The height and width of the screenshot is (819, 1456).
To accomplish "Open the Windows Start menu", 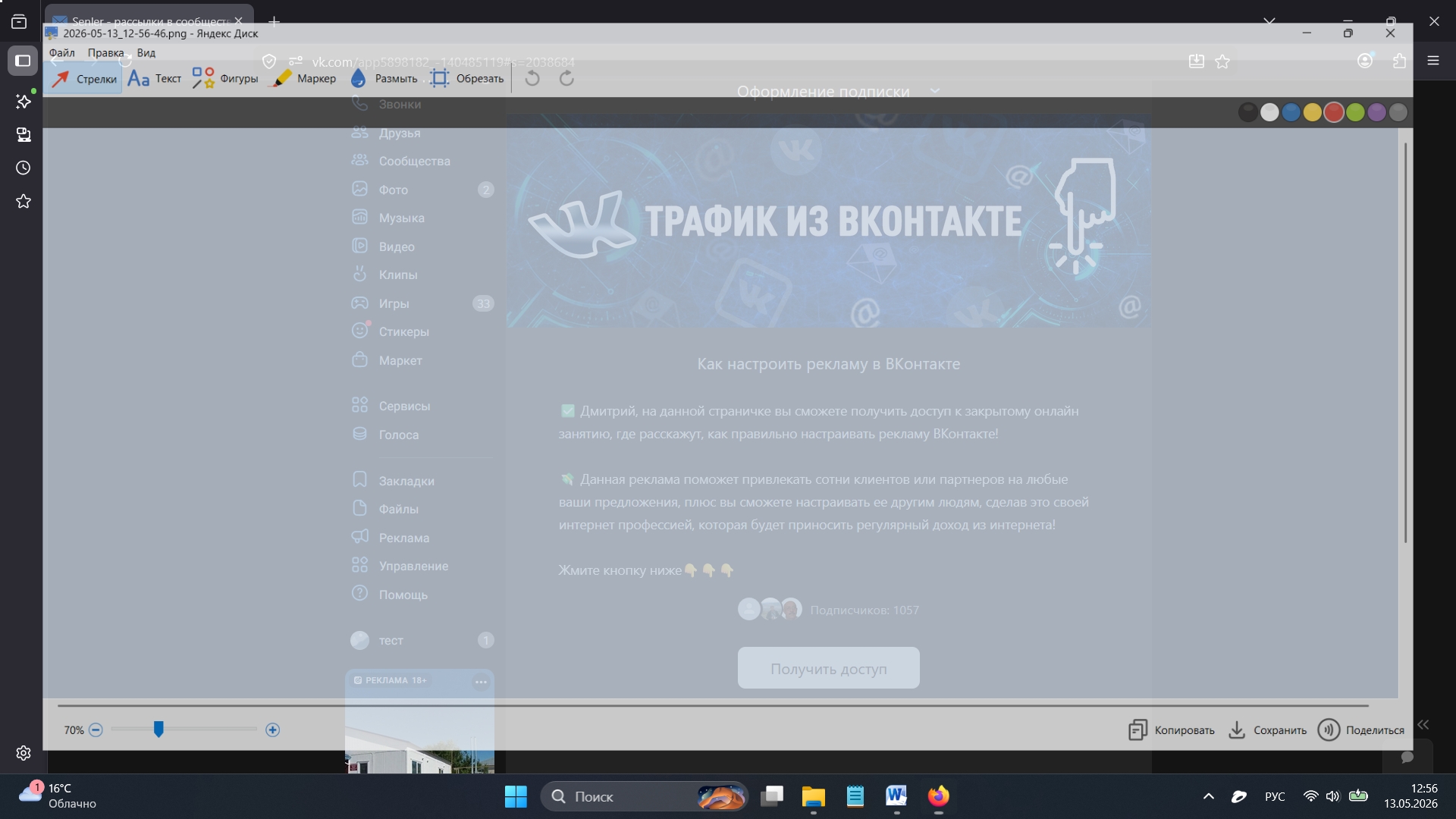I will (516, 796).
